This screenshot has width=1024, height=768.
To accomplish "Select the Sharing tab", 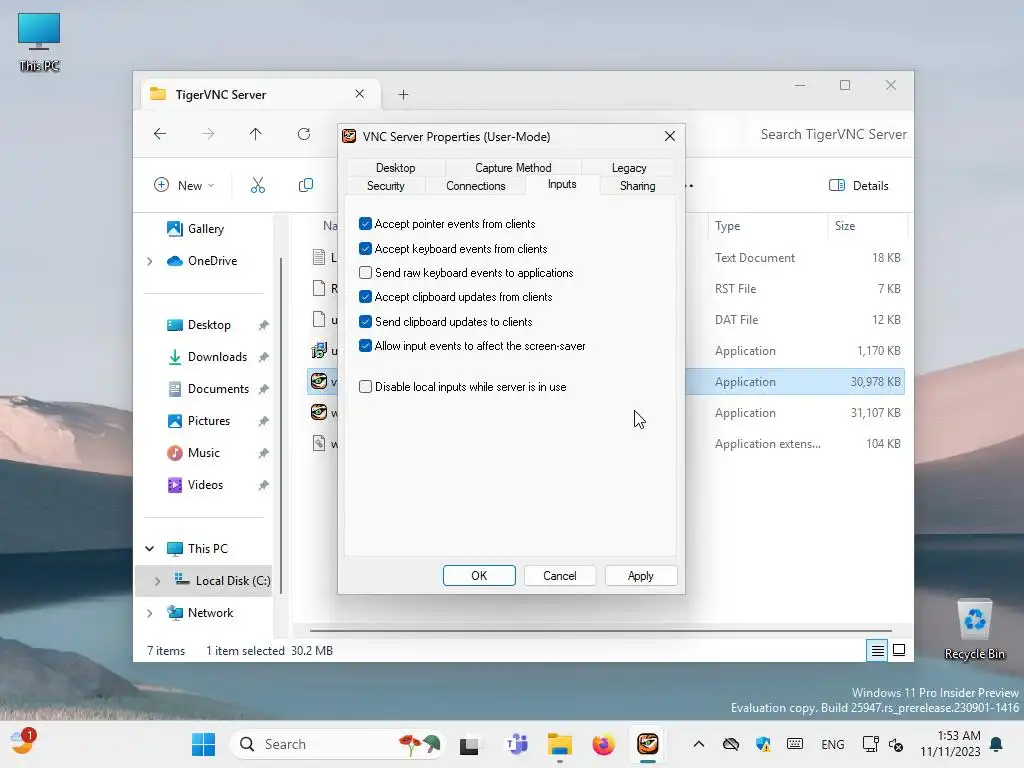I will pyautogui.click(x=637, y=186).
